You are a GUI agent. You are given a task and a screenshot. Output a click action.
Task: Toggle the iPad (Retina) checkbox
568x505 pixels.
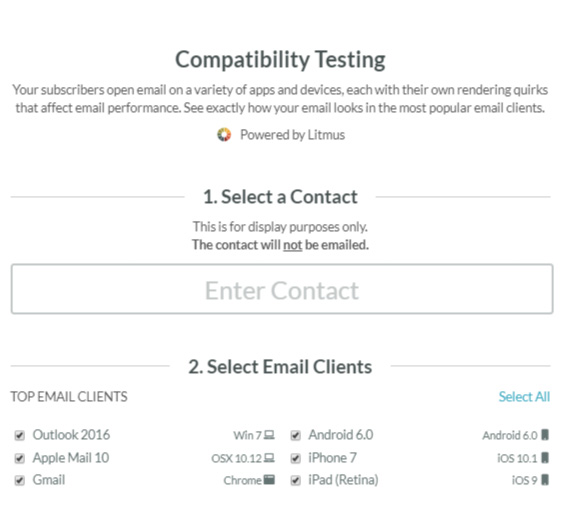pyautogui.click(x=296, y=480)
